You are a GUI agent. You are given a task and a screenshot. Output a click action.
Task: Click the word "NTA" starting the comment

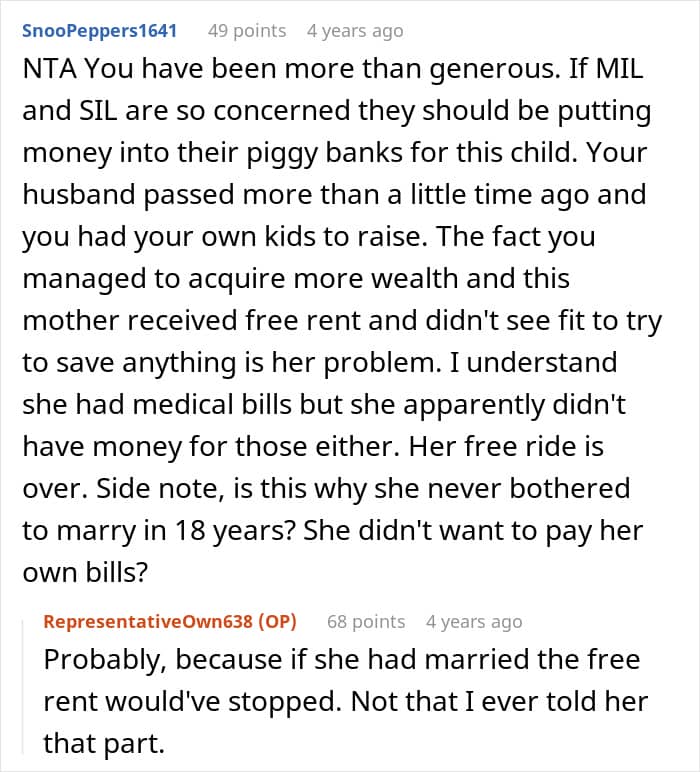coord(49,68)
